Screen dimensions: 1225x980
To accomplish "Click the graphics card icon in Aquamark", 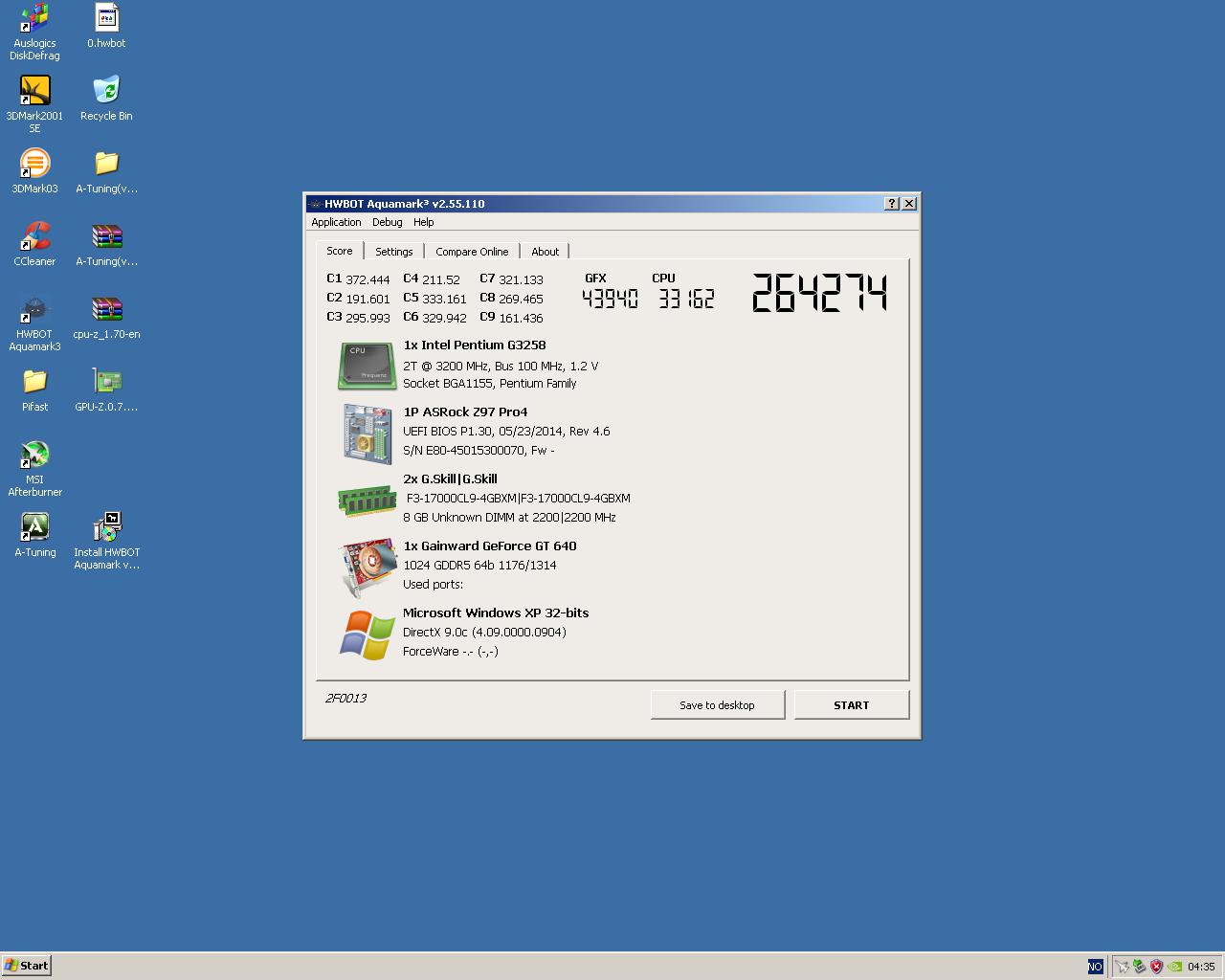I will click(369, 567).
